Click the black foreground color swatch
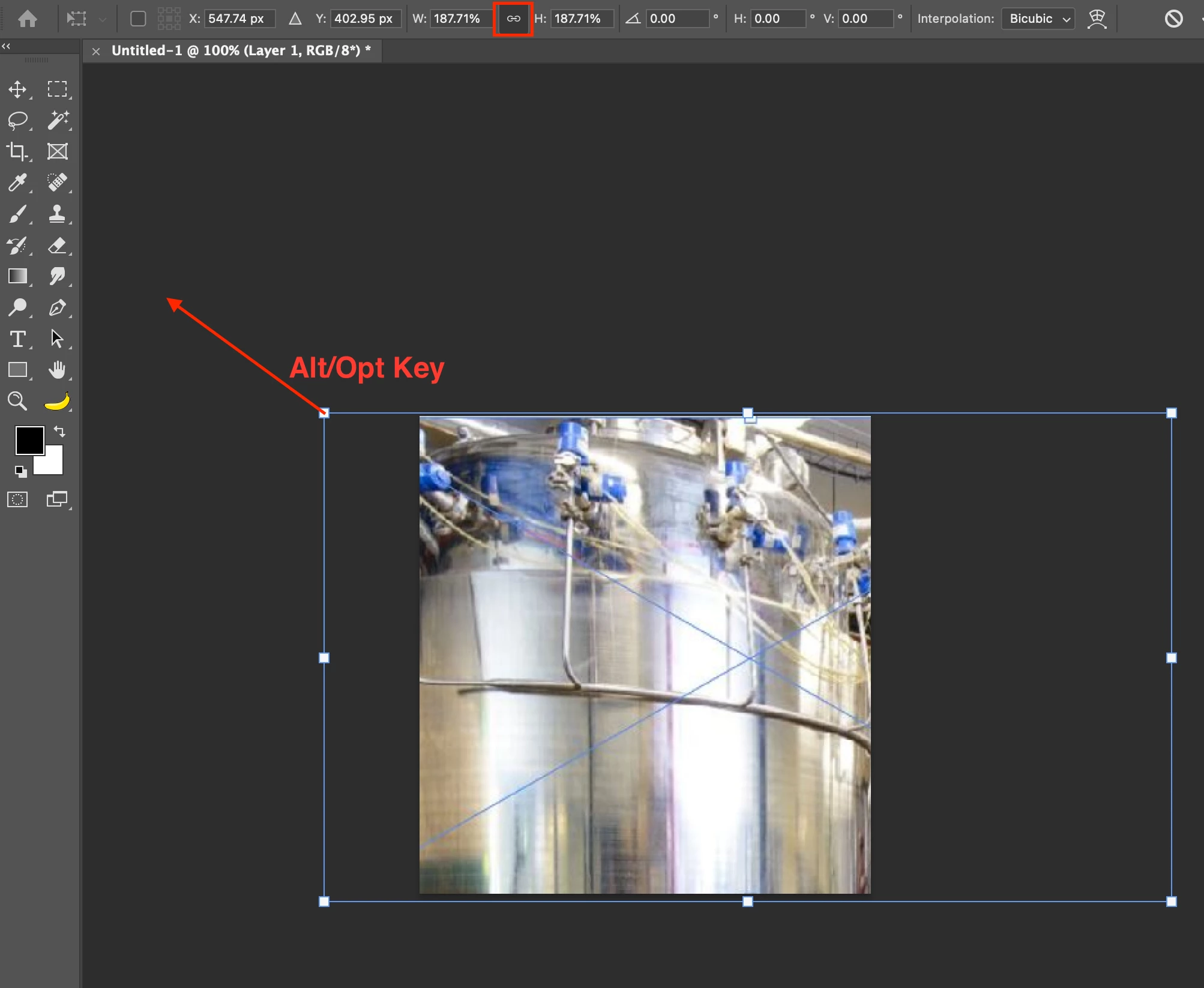The image size is (1204, 988). click(29, 441)
